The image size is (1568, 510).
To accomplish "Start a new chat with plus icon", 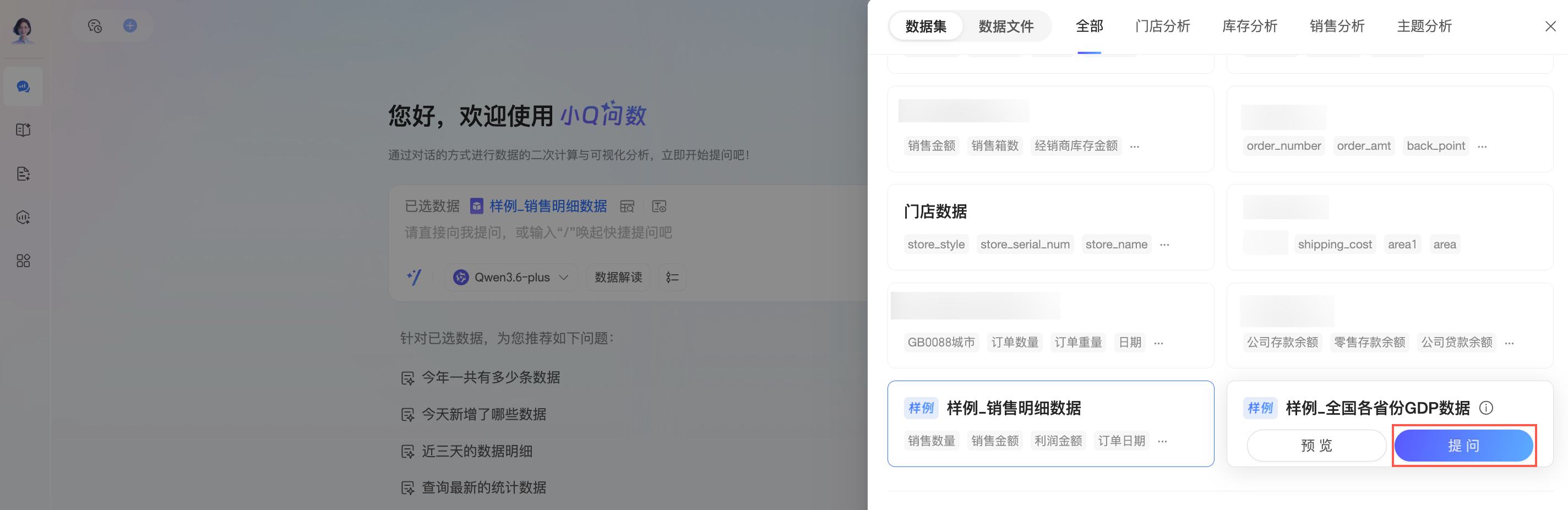I will [x=130, y=25].
